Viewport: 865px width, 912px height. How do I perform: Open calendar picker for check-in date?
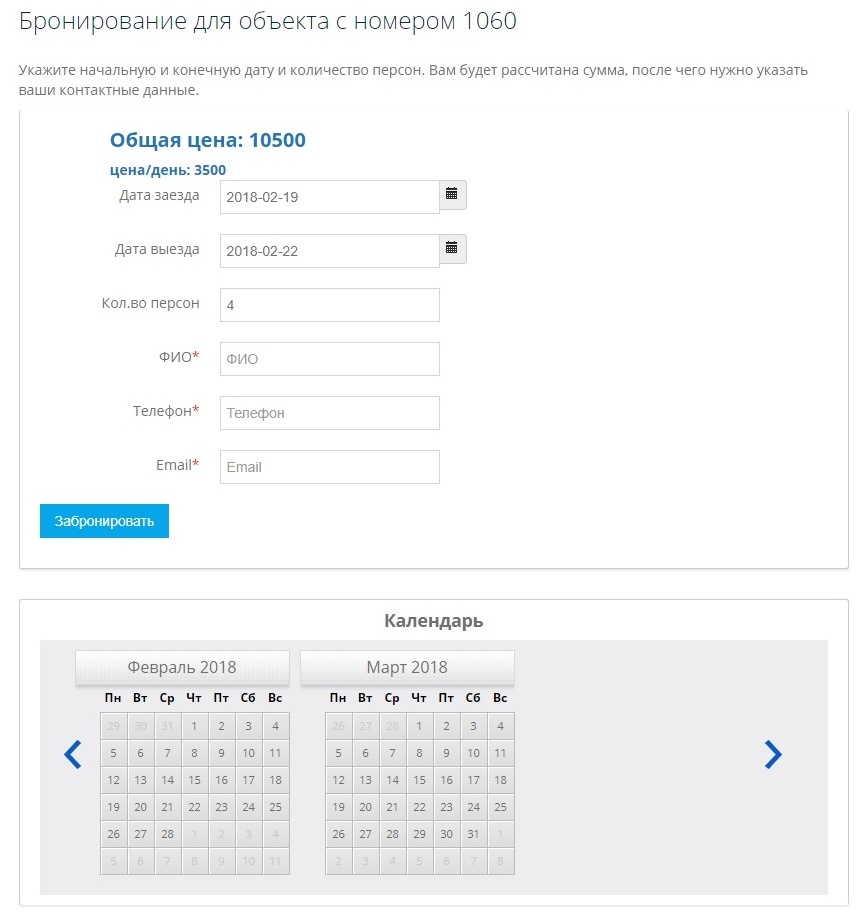(x=452, y=195)
